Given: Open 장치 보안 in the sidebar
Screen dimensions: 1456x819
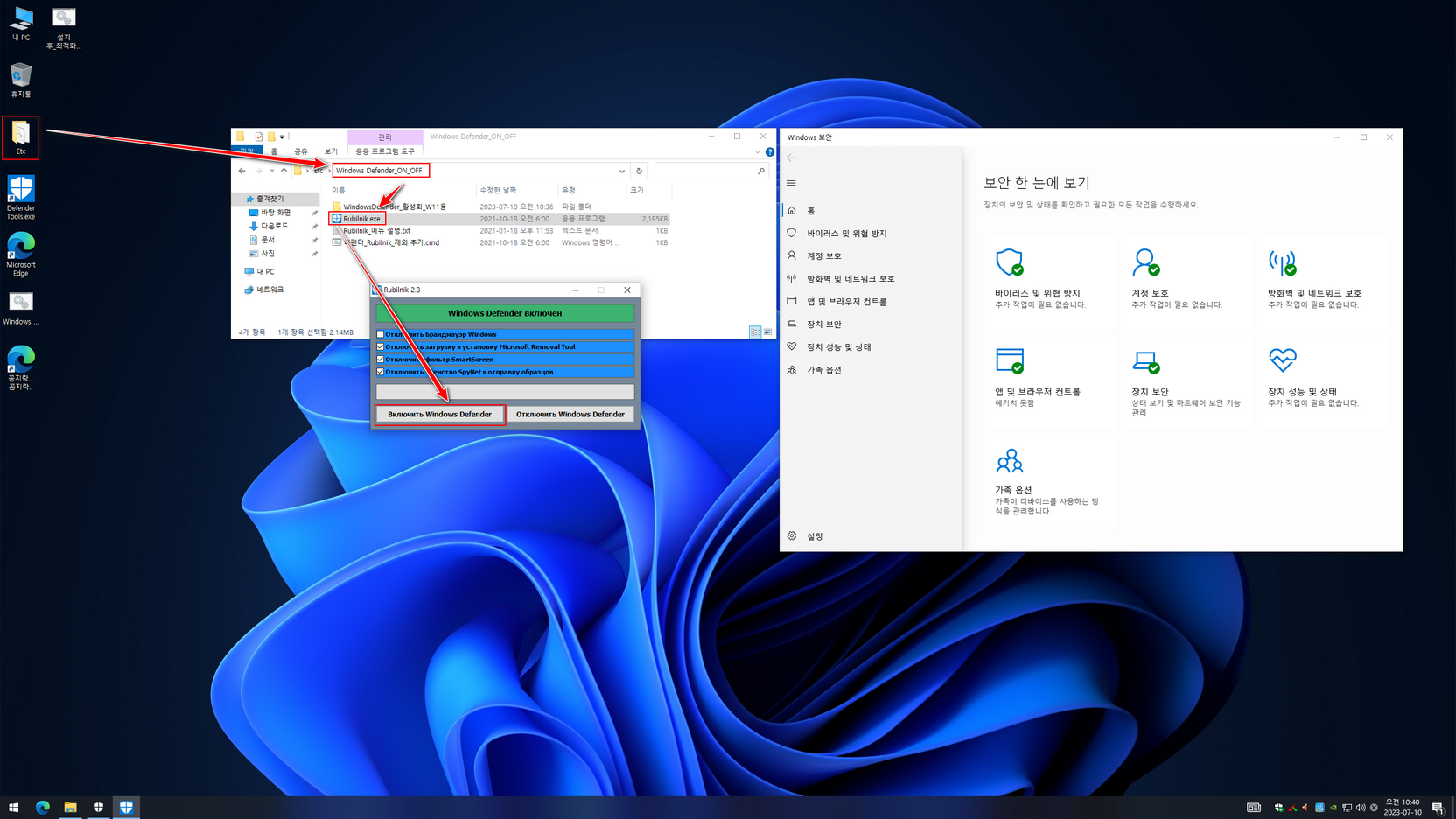Looking at the screenshot, I should tap(871, 325).
